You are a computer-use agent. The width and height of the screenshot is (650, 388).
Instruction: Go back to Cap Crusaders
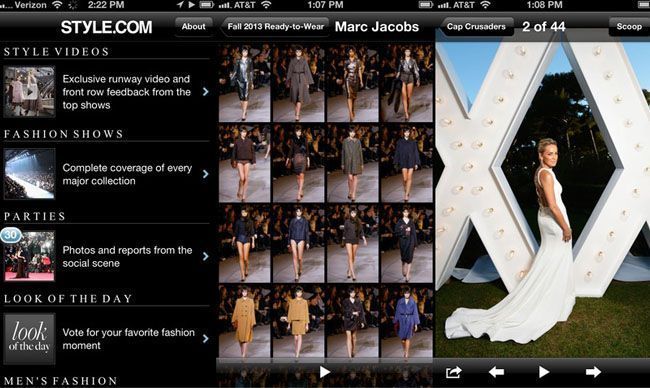(x=476, y=27)
